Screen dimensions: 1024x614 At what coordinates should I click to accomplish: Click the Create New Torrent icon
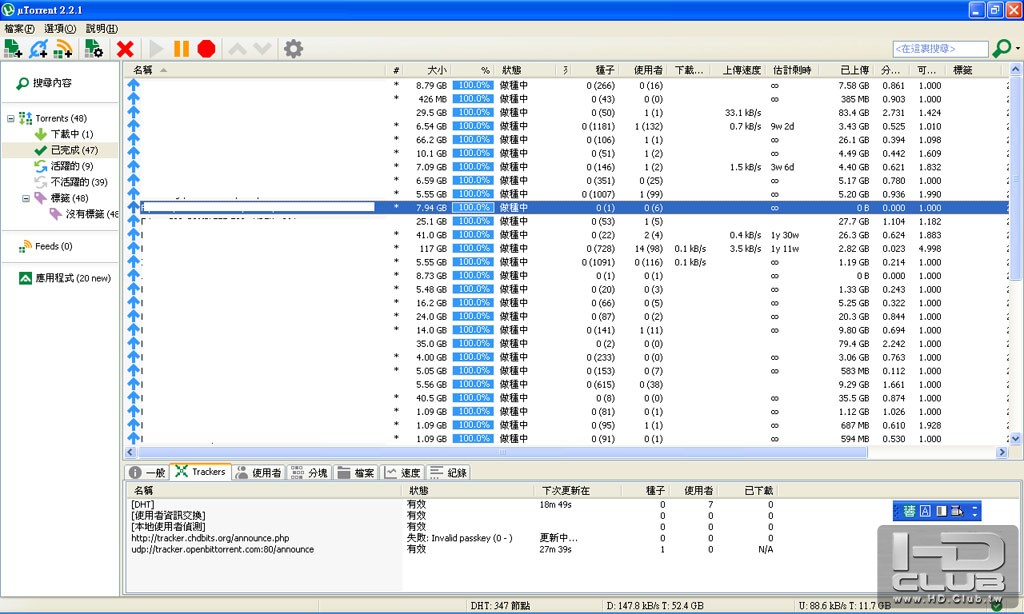[x=94, y=49]
